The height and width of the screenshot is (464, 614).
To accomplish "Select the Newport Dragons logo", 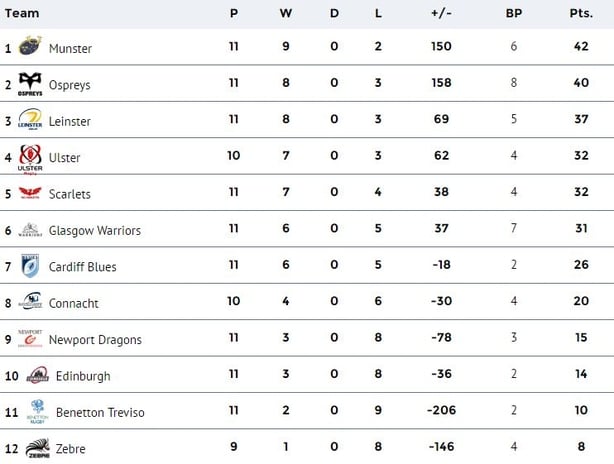I will tap(30, 338).
